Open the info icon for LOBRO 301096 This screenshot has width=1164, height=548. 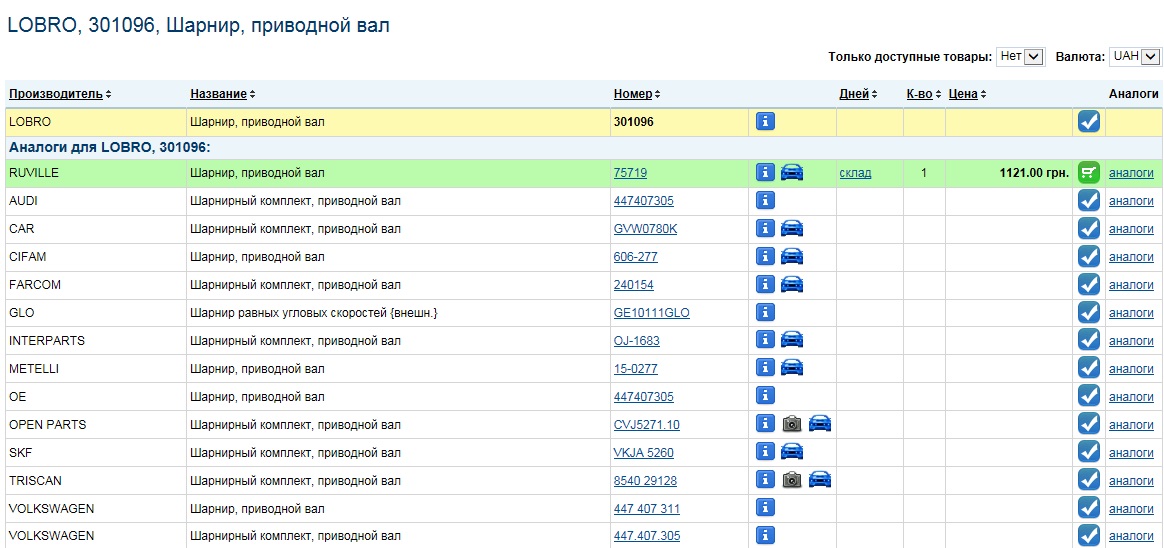pos(765,122)
